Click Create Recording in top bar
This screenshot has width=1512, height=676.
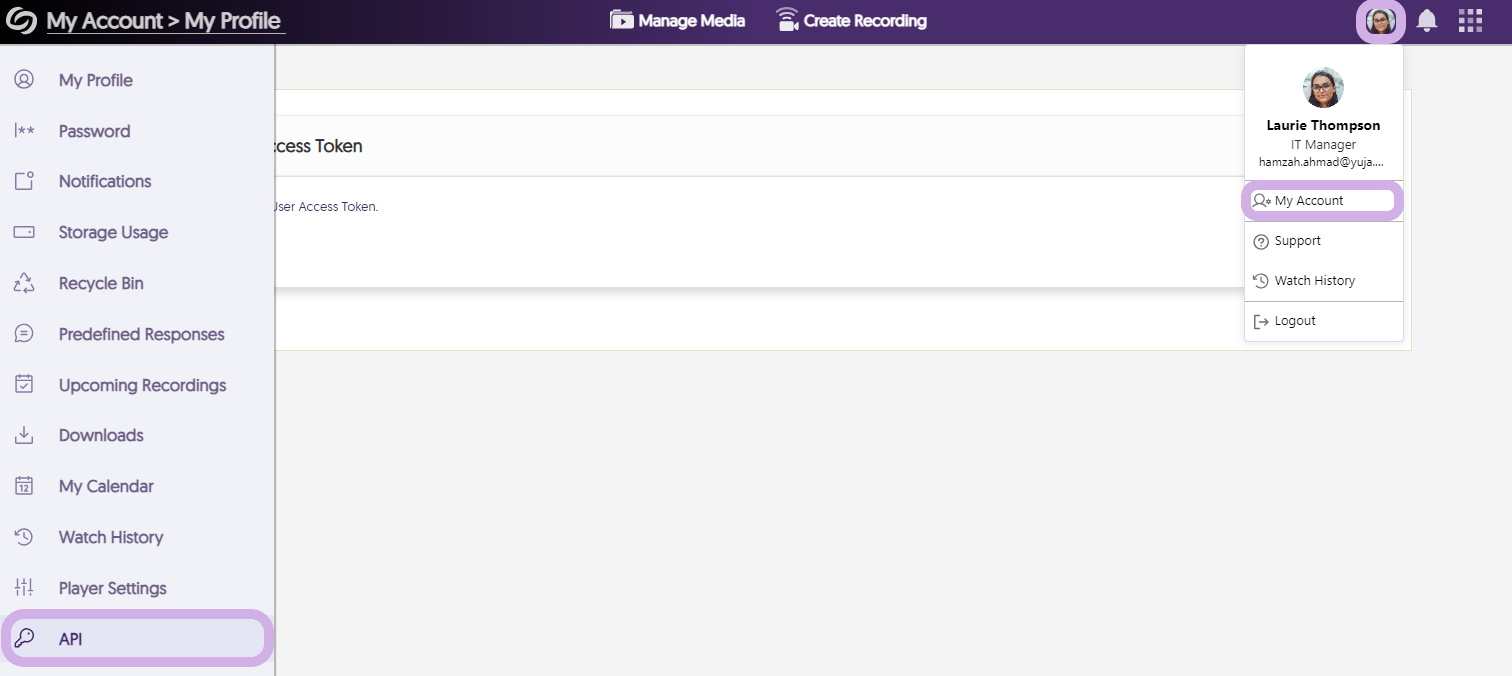(x=852, y=21)
